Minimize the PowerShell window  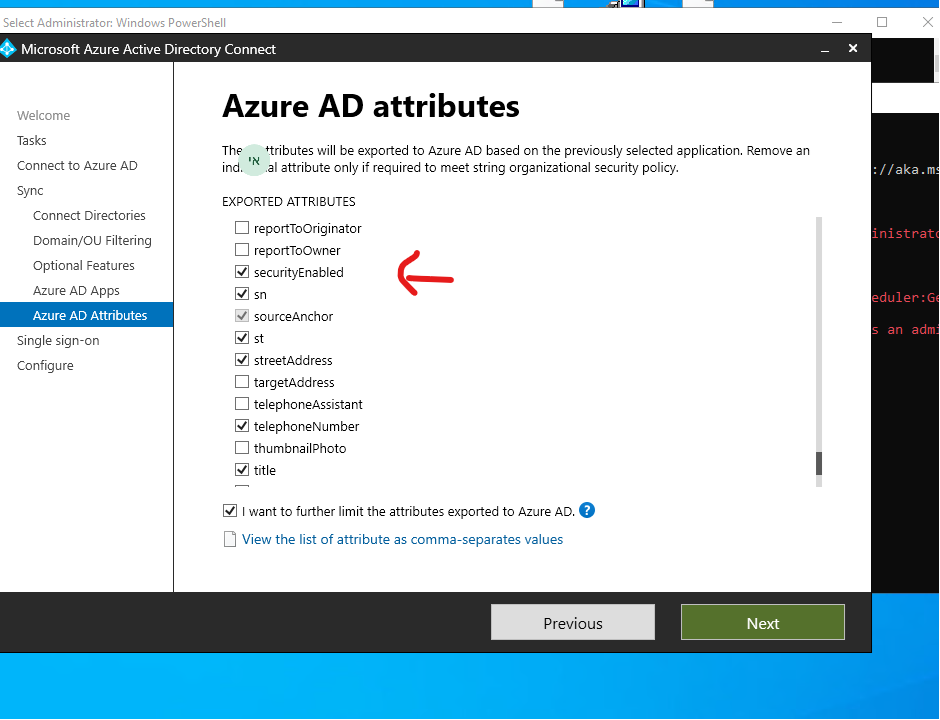[837, 22]
